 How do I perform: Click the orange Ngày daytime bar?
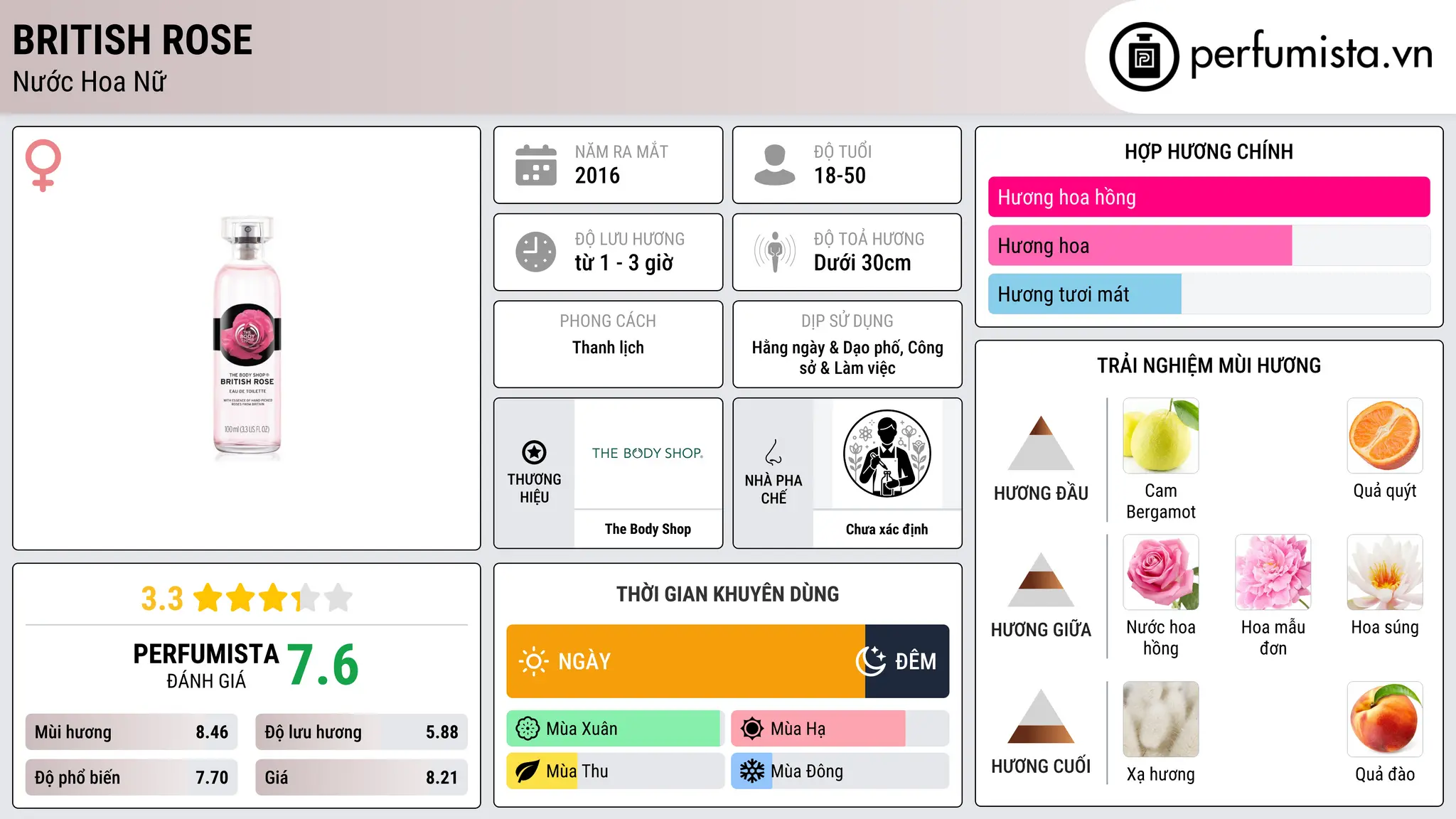[x=686, y=661]
